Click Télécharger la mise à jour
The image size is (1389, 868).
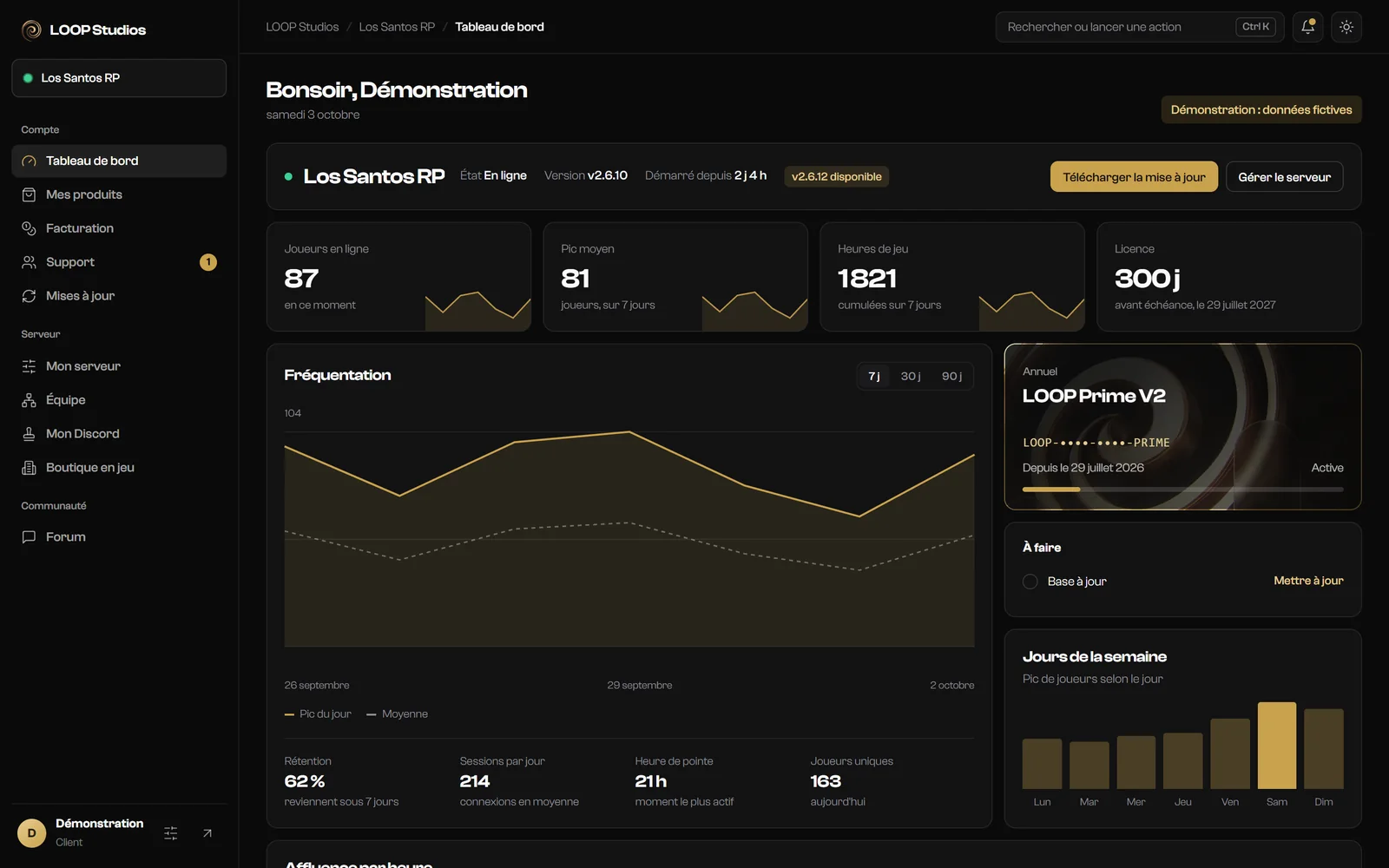1134,177
